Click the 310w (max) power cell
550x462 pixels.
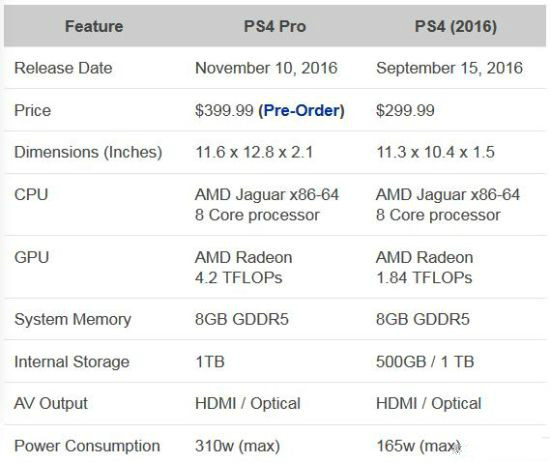click(237, 446)
